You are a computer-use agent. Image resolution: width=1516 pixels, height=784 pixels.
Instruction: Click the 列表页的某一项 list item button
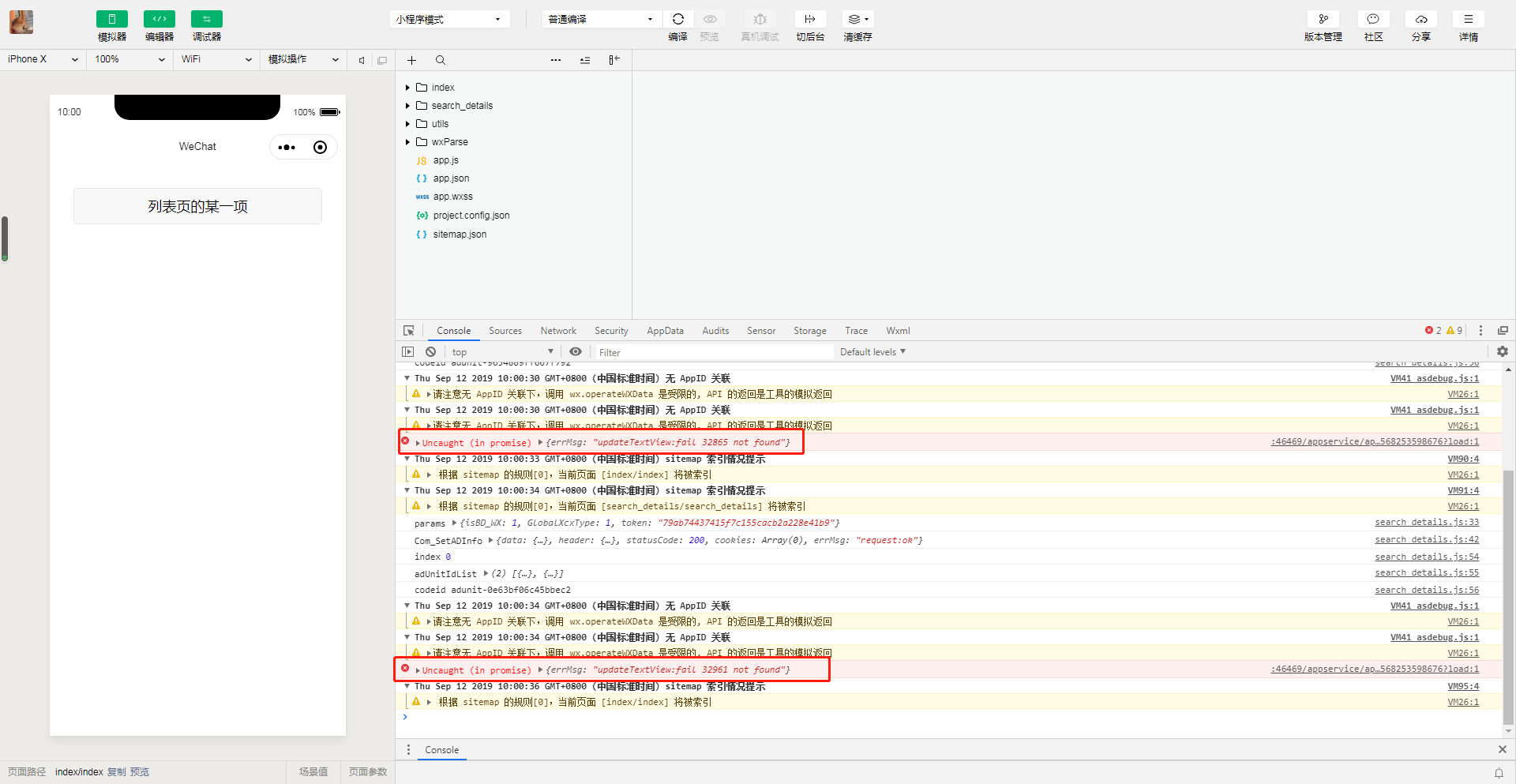pyautogui.click(x=197, y=206)
